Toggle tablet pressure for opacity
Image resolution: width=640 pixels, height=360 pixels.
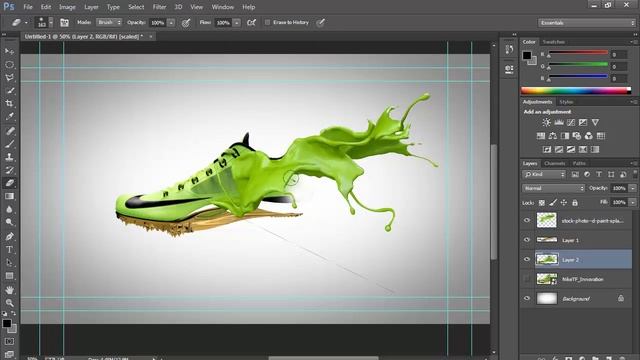pyautogui.click(x=186, y=23)
